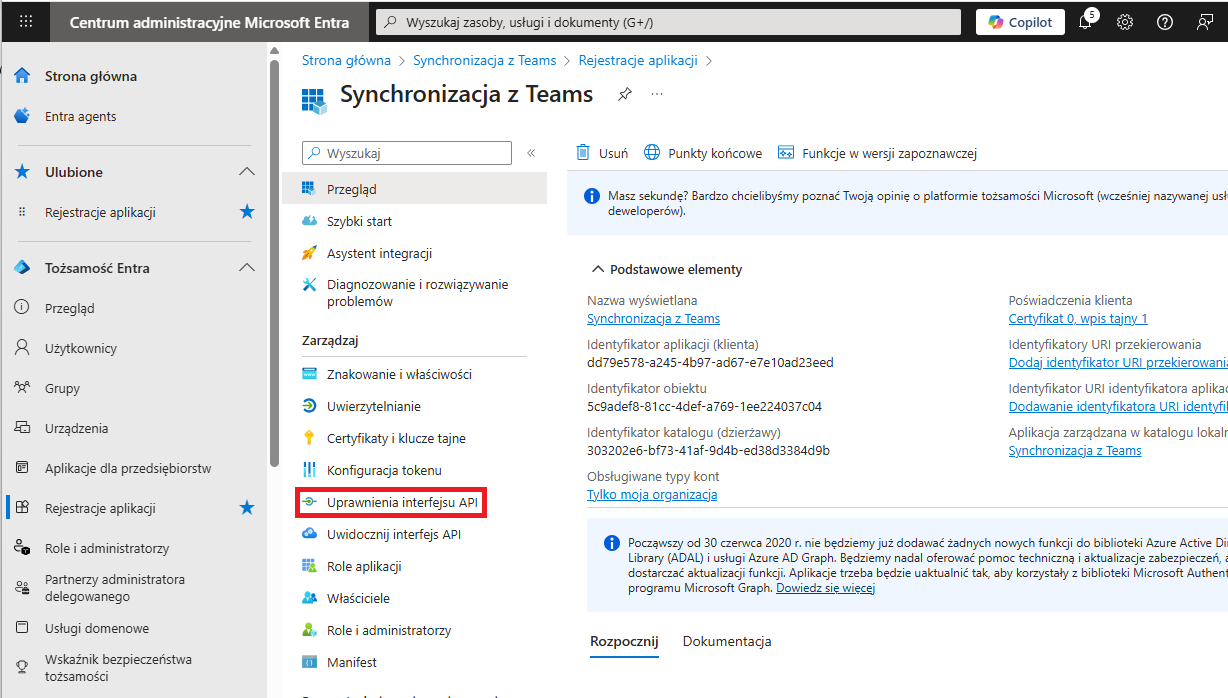Collapse the Tożsamość Entra section chevron

click(x=246, y=267)
